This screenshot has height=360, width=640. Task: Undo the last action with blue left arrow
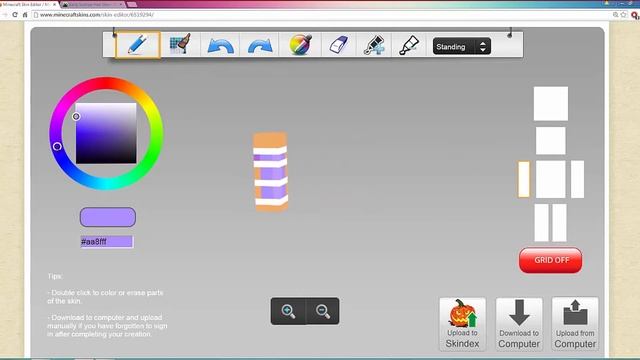[x=220, y=45]
